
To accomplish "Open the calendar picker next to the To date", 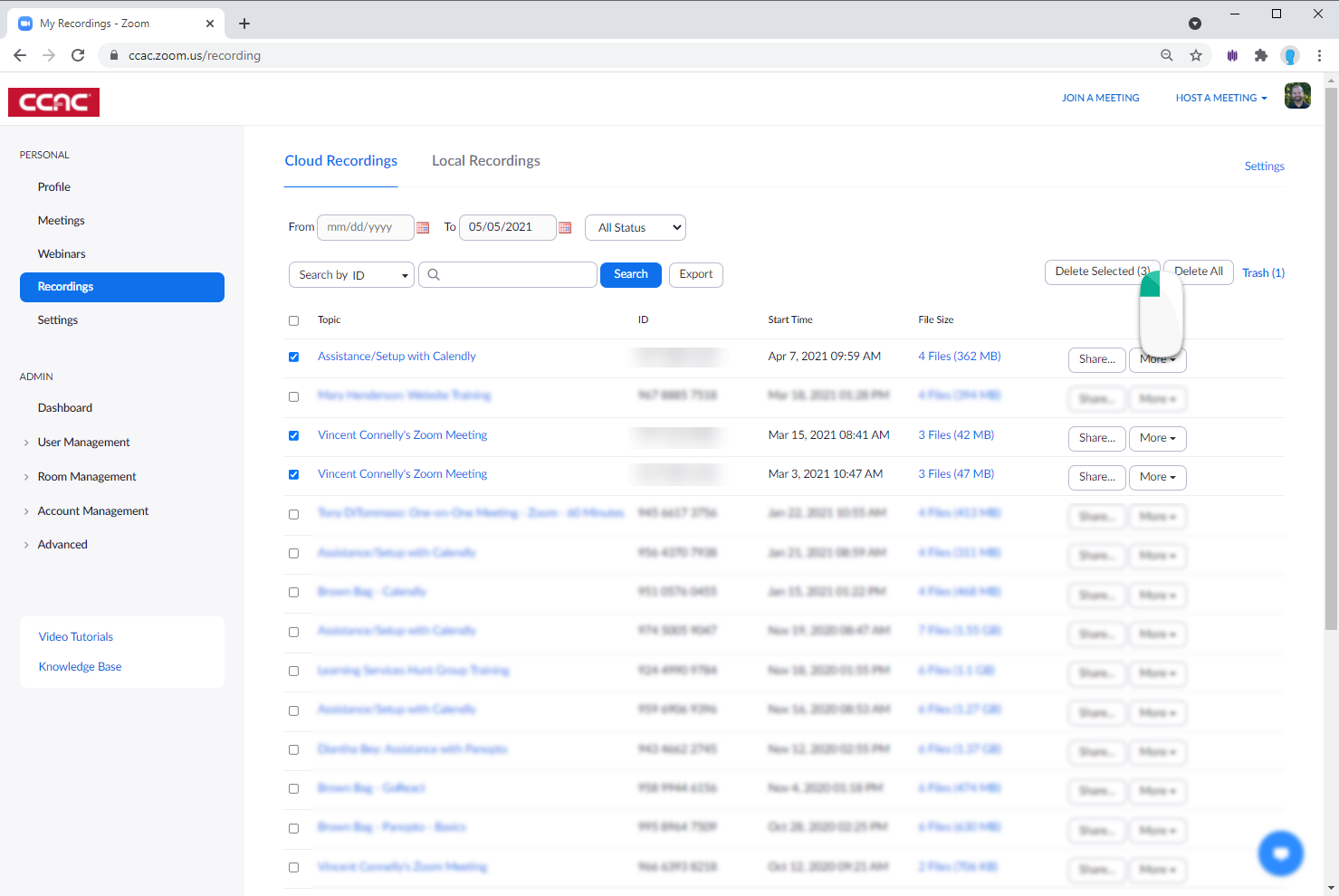I will tap(565, 227).
